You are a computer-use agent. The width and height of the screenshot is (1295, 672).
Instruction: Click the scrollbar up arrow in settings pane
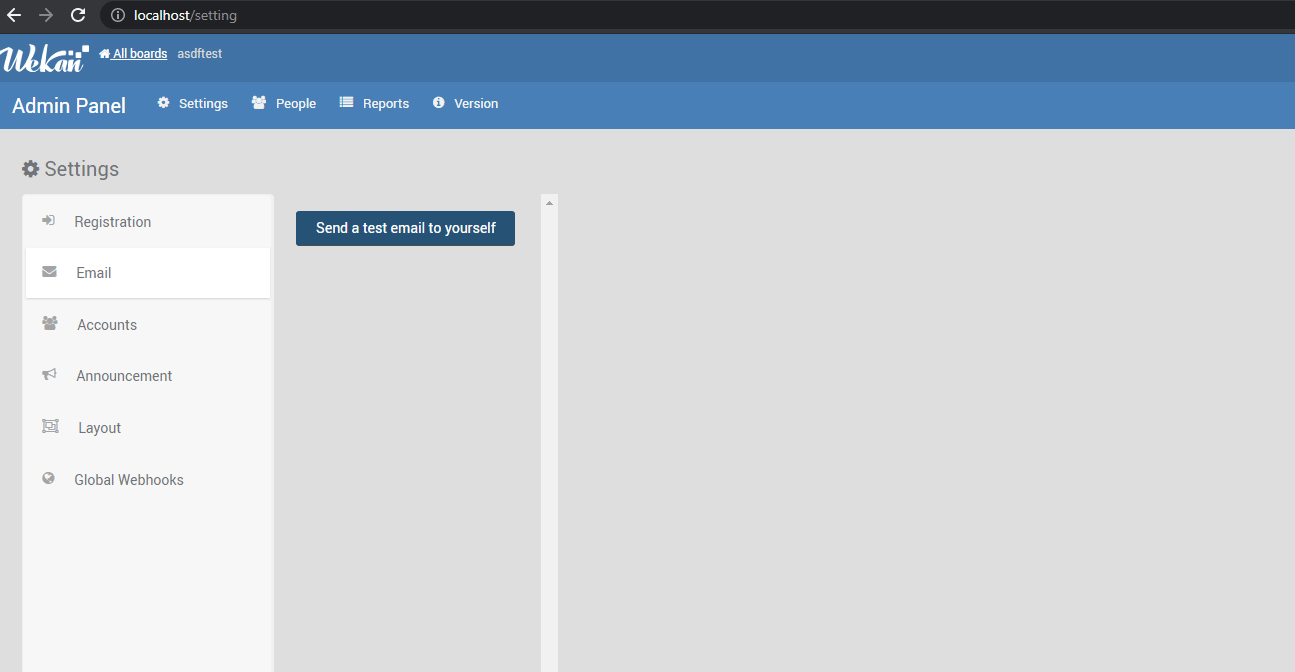549,203
